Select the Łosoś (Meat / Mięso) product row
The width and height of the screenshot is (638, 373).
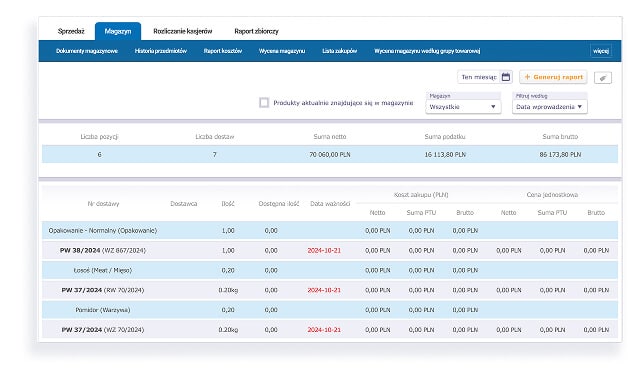coord(330,270)
